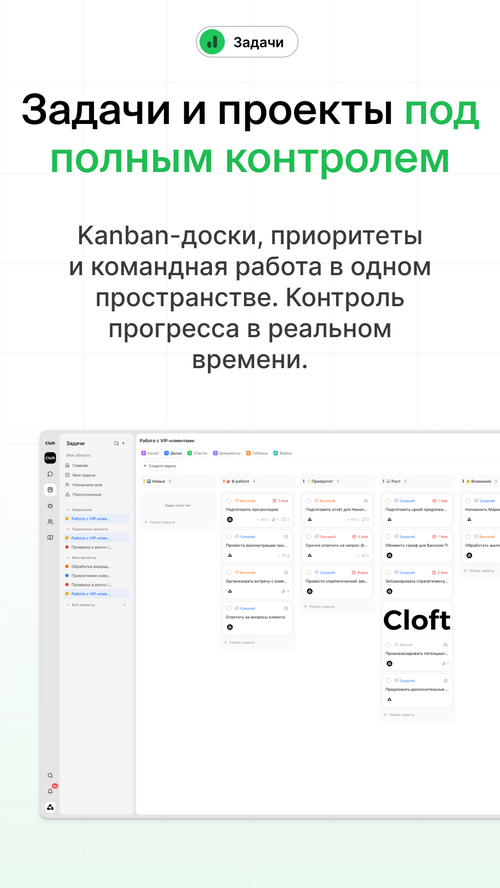Expand the Все проекты section
The image size is (500, 888).
point(68,605)
